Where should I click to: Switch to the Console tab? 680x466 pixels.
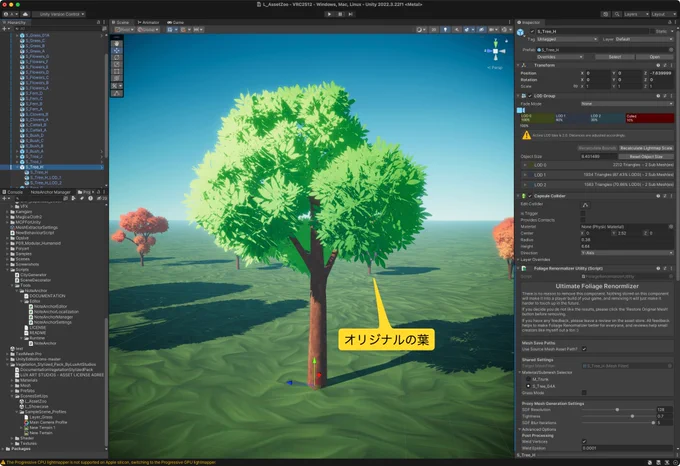tap(13, 192)
